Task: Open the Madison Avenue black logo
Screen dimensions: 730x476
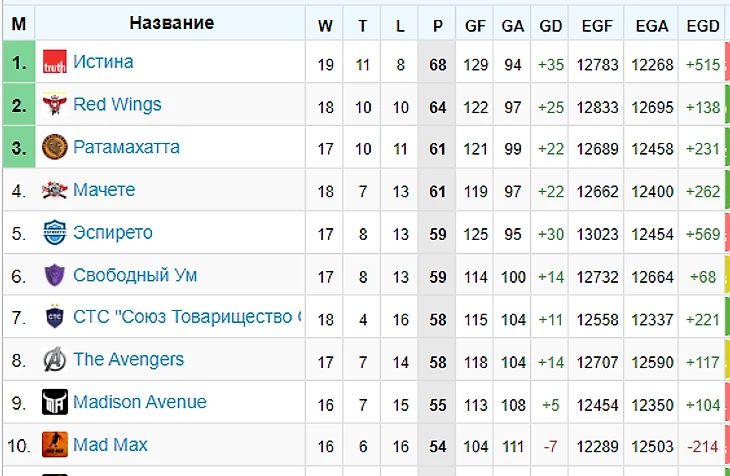Action: tap(54, 402)
